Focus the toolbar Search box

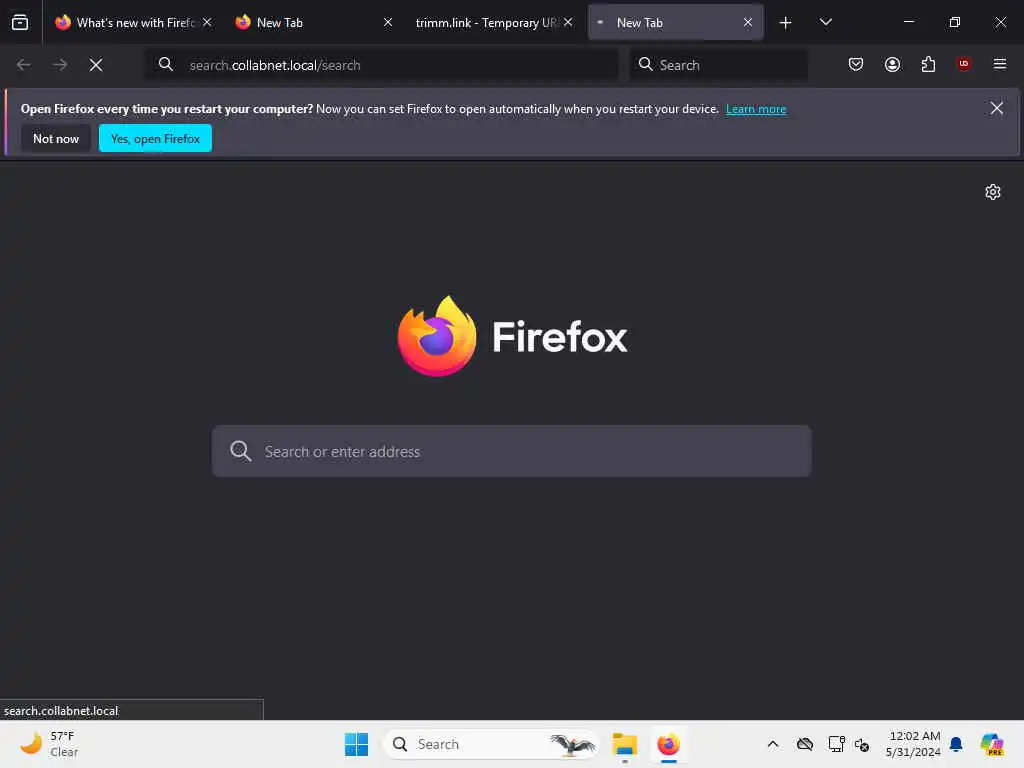pos(718,65)
